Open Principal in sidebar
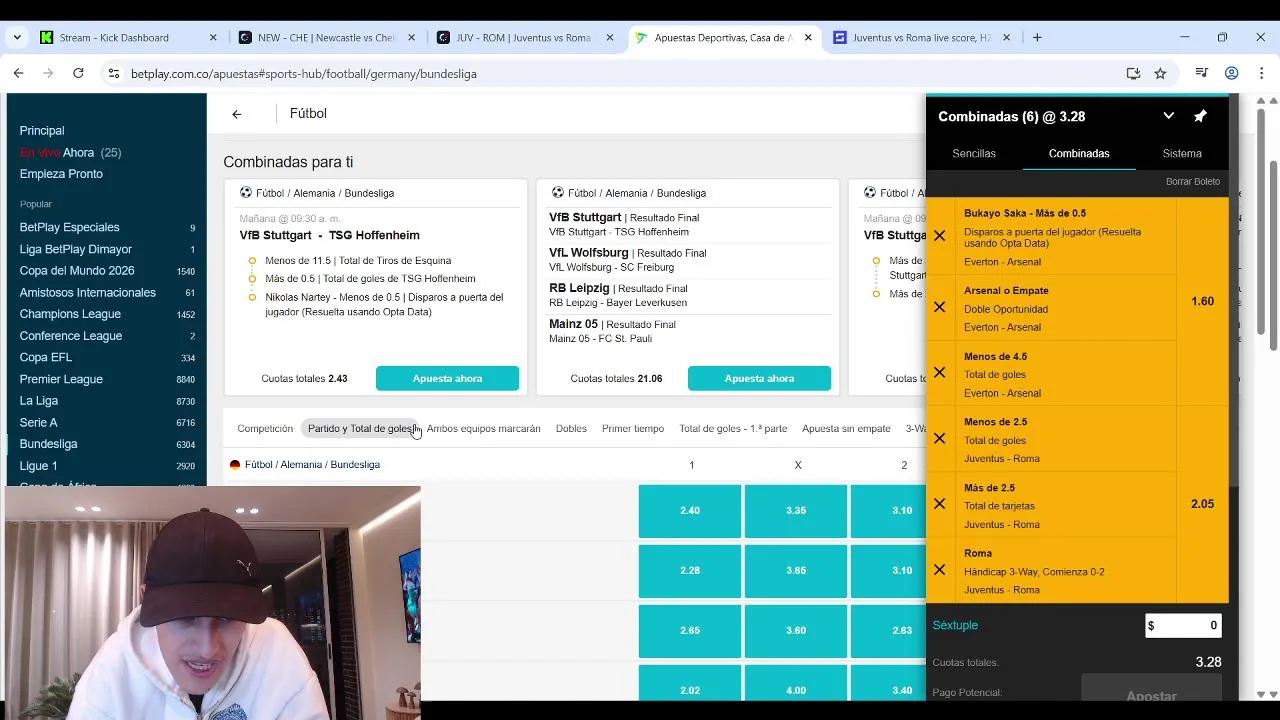The image size is (1280, 720). [42, 131]
